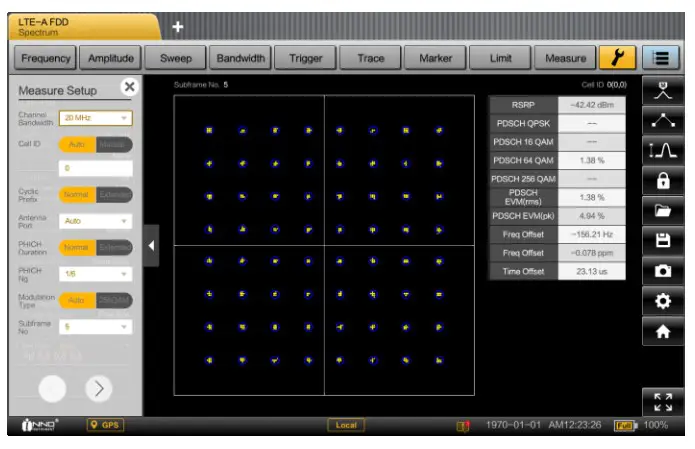Screen dimensions: 695x449
Task: Take a screenshot with camera icon
Action: pos(663,271)
